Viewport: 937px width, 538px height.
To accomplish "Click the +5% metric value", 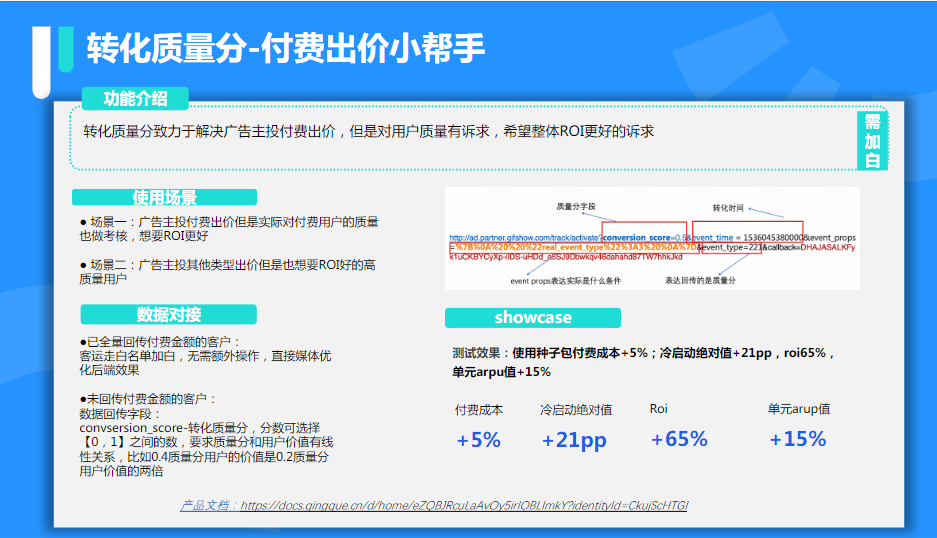I will coord(479,440).
